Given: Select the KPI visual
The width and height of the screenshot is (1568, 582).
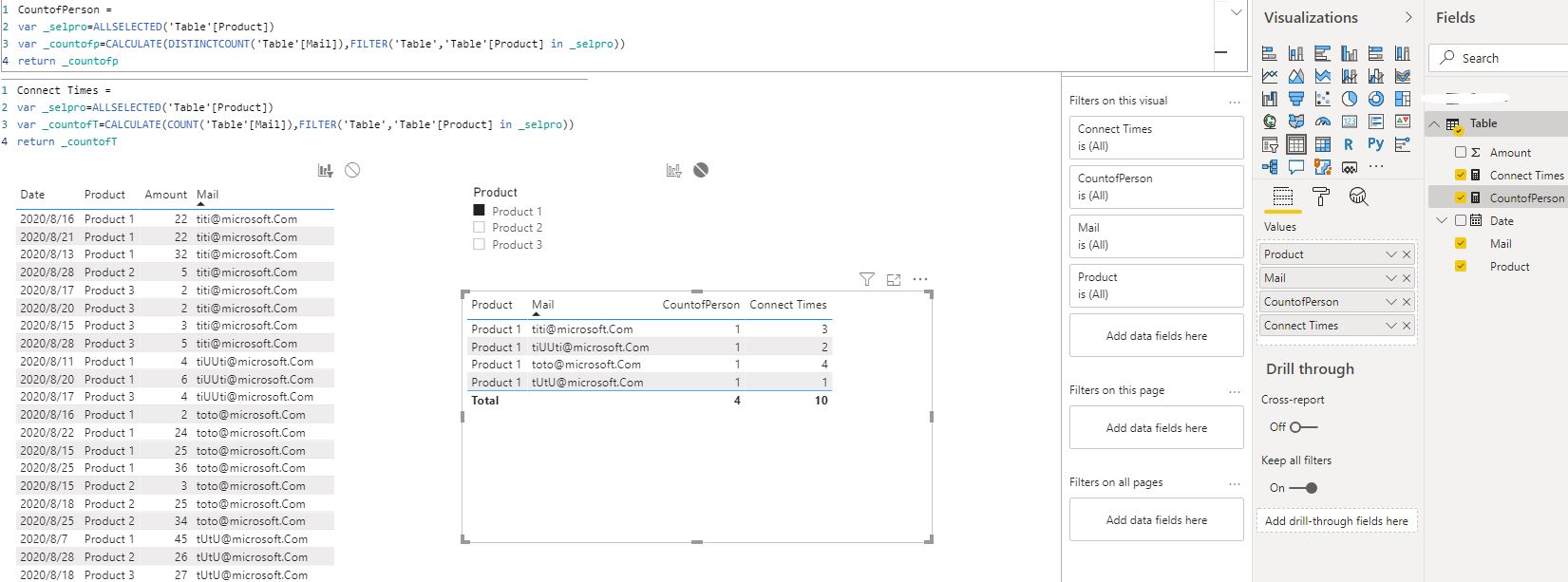Looking at the screenshot, I should 1402,121.
